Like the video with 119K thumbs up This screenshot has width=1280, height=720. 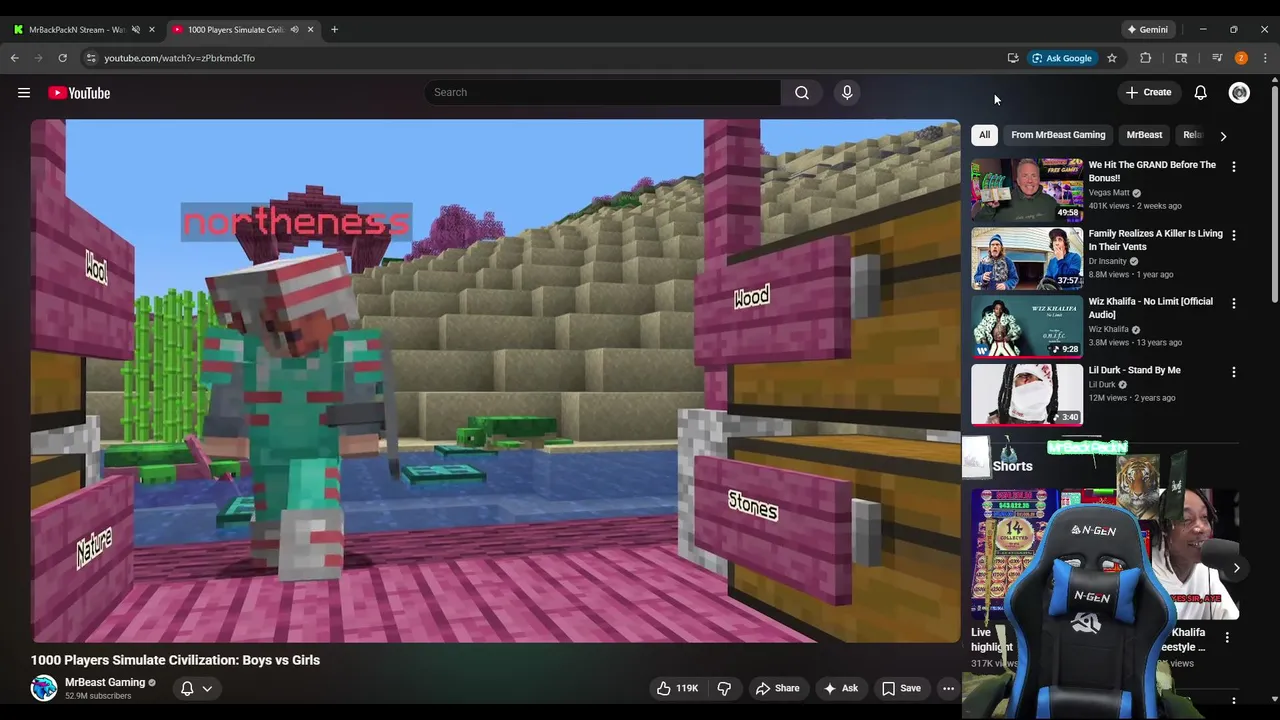[x=676, y=688]
